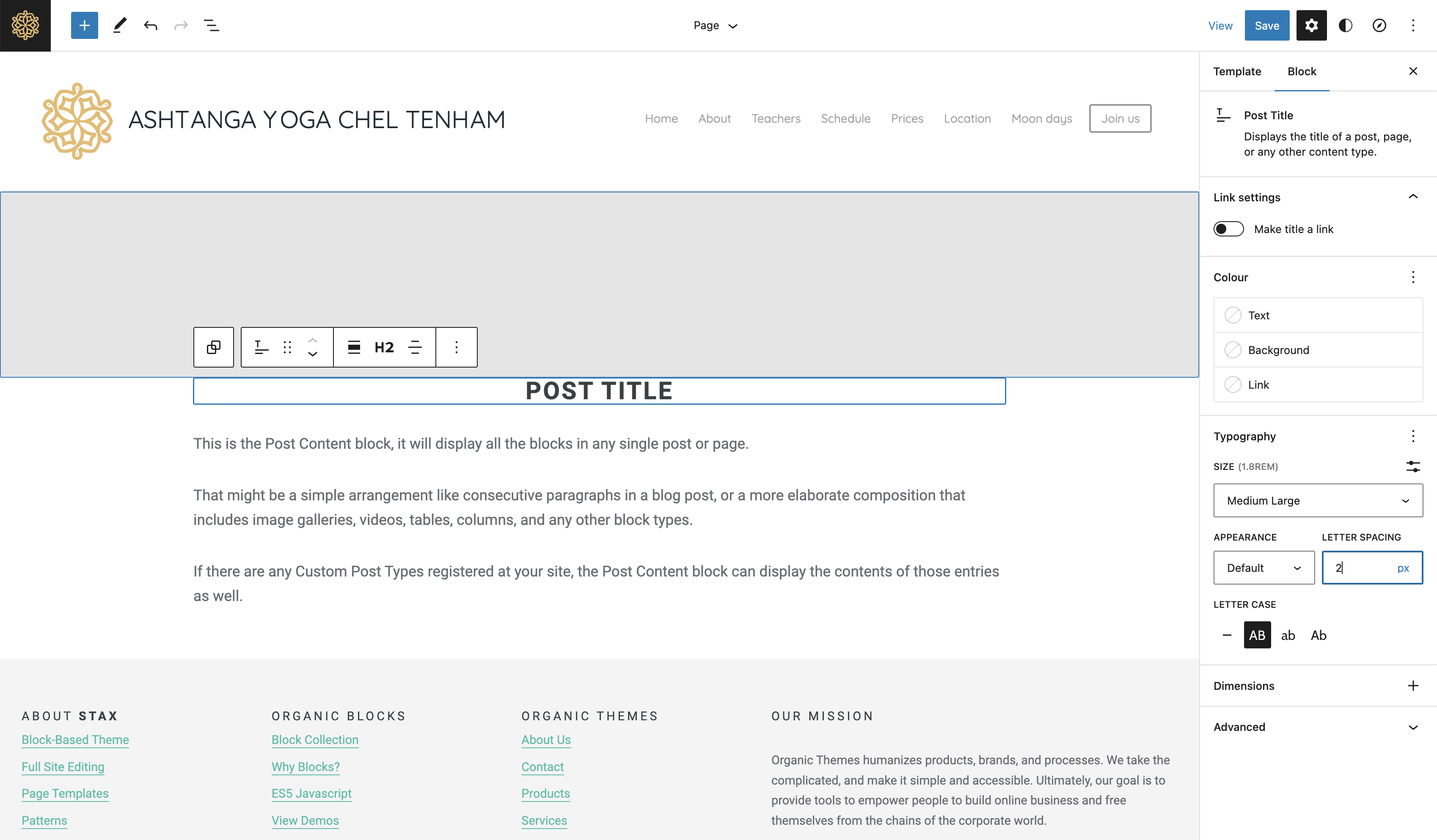Redo the last change
The height and width of the screenshot is (840, 1437).
pyautogui.click(x=182, y=26)
